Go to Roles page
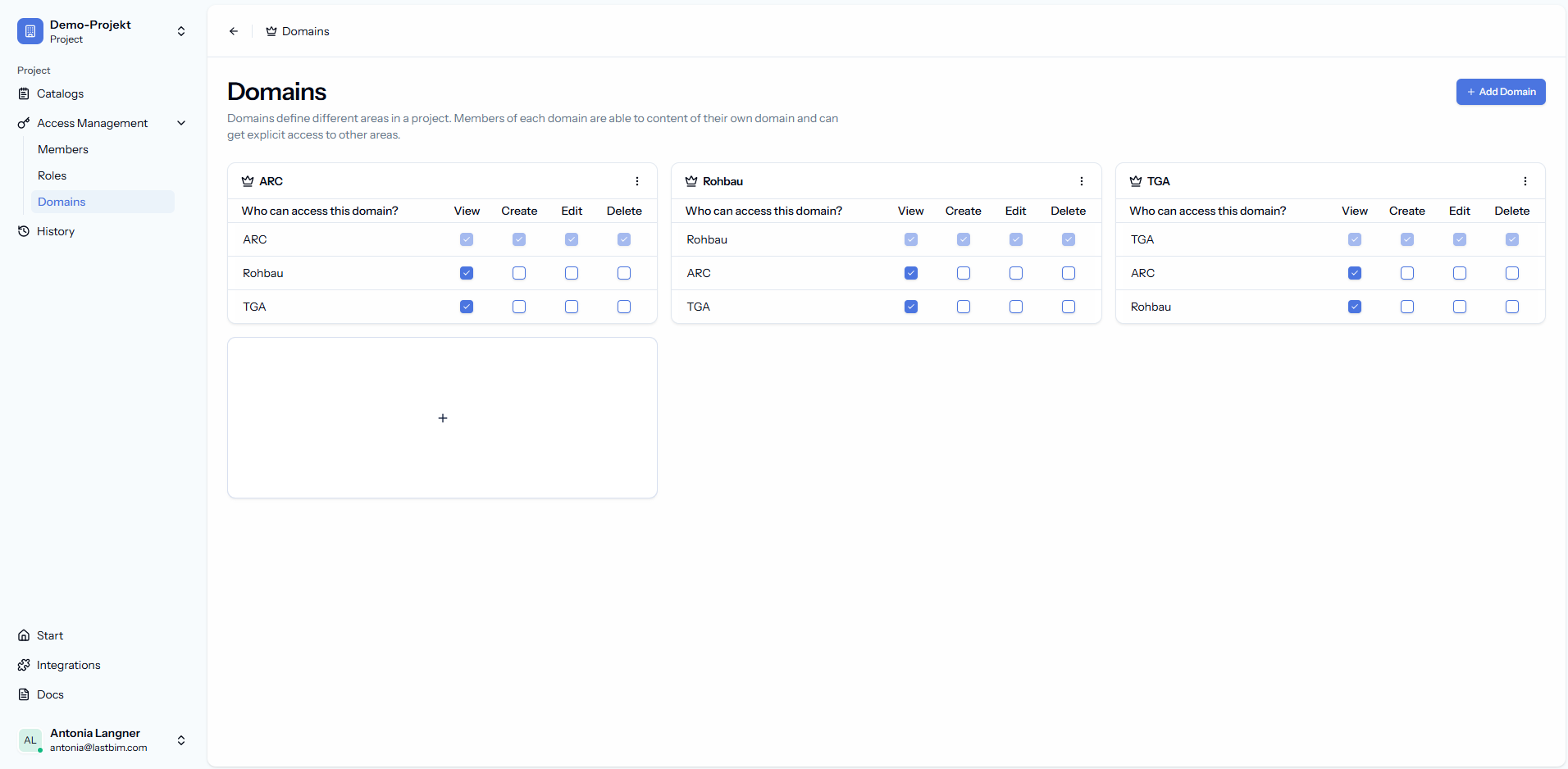 coord(103,175)
